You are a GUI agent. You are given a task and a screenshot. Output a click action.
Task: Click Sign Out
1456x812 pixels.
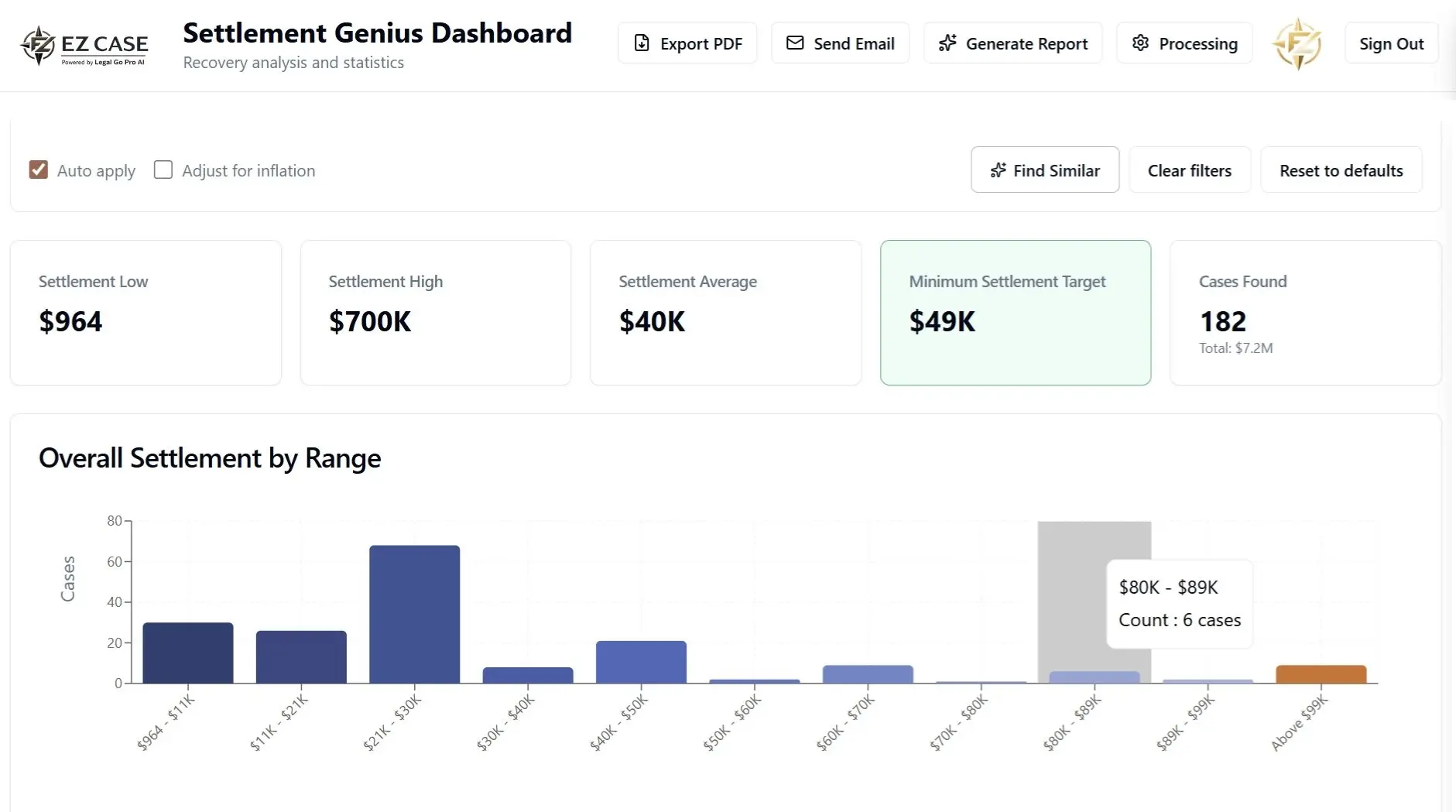1390,43
